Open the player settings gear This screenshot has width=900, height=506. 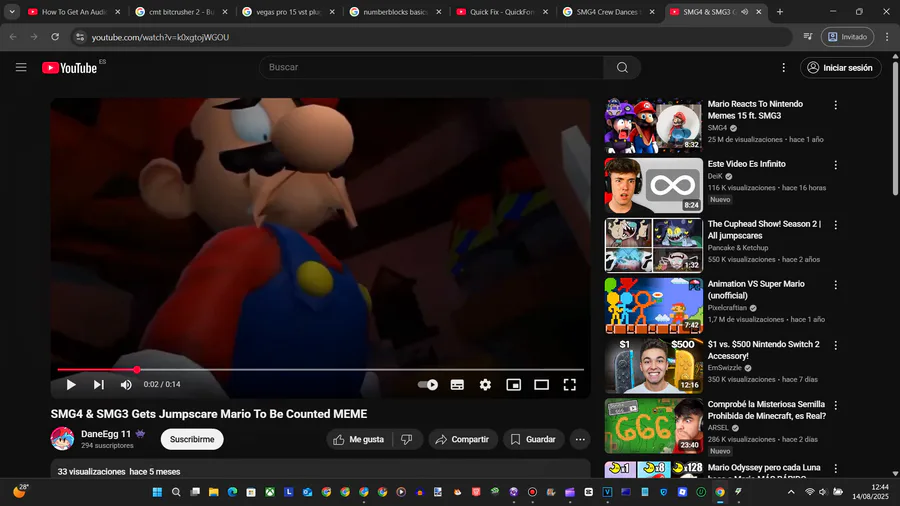pyautogui.click(x=485, y=384)
